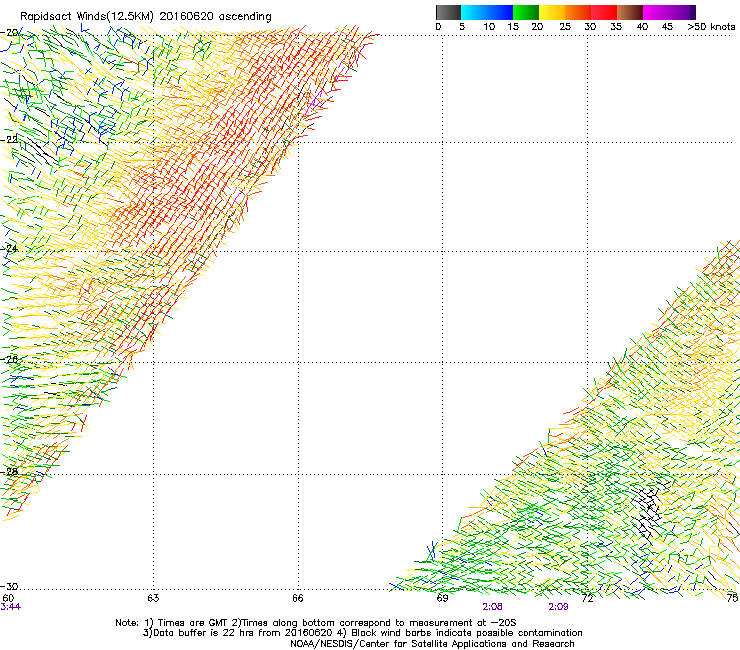Click the '0' legend scale label
The image size is (740, 650).
pyautogui.click(x=438, y=27)
